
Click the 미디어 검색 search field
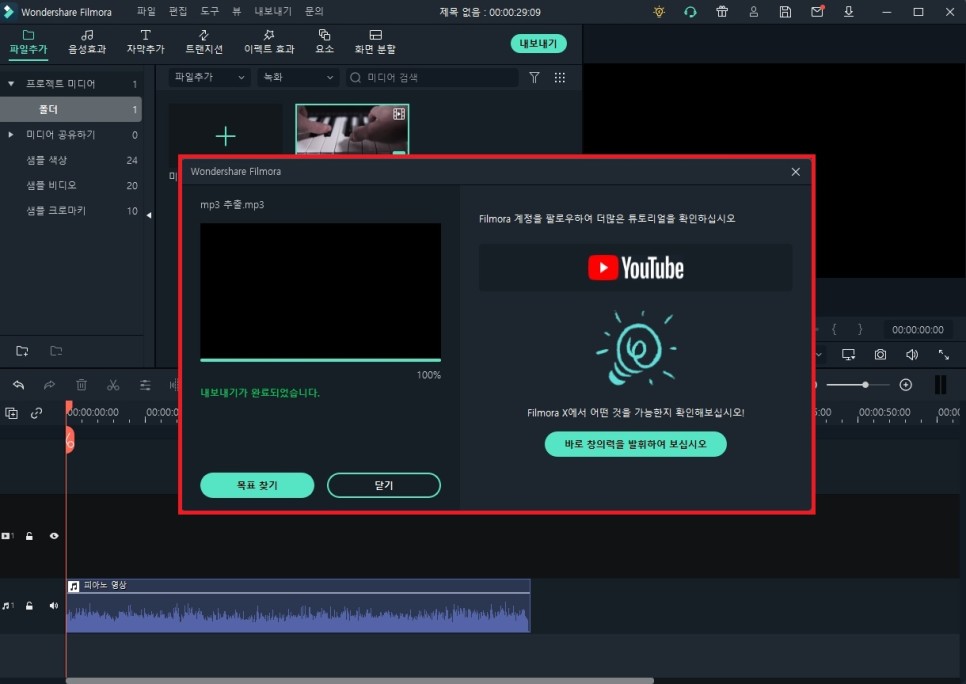[432, 77]
